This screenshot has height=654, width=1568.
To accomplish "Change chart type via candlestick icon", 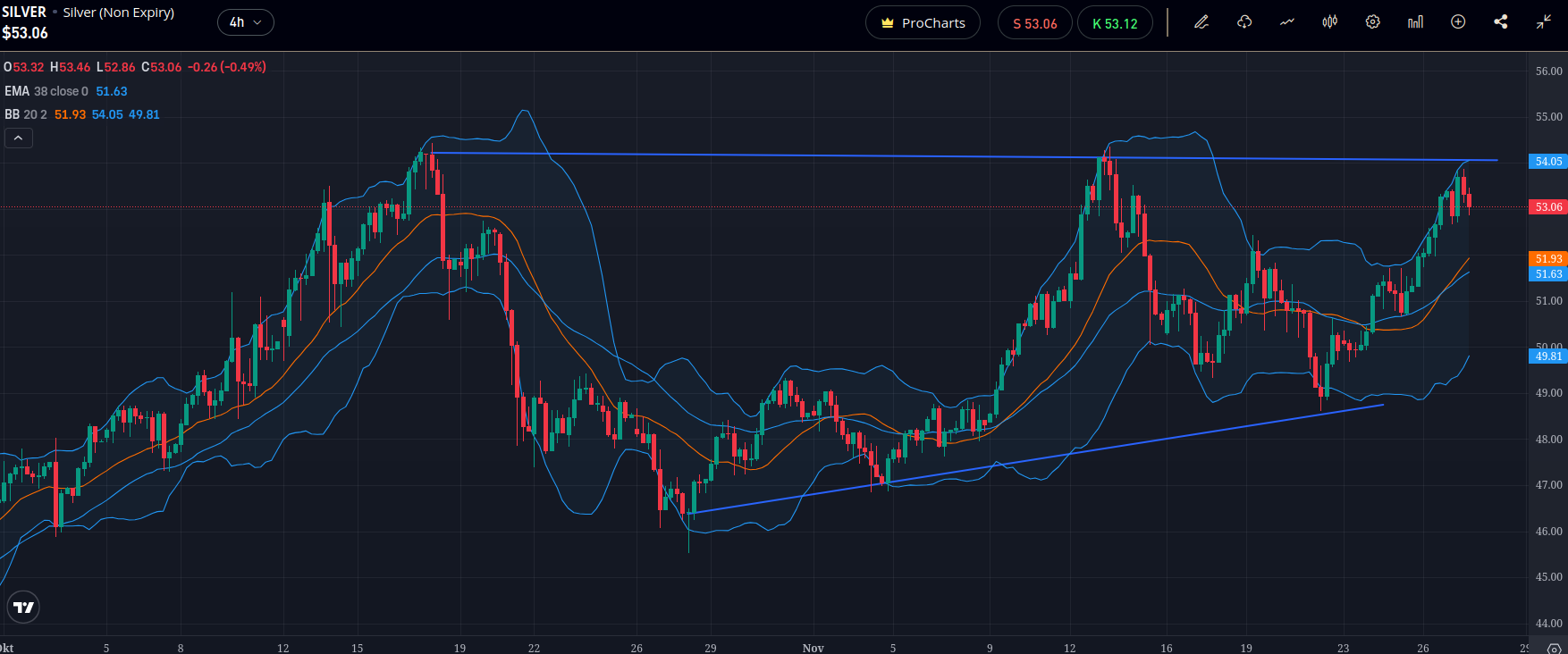I will point(1330,22).
